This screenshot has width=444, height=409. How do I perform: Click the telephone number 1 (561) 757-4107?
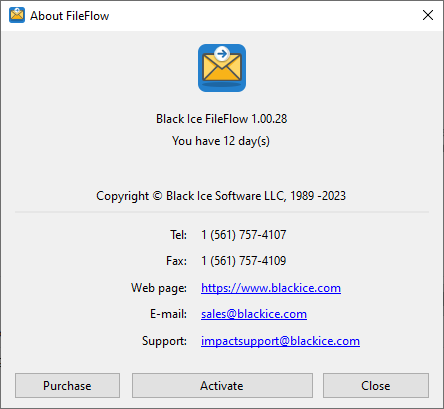tap(244, 235)
